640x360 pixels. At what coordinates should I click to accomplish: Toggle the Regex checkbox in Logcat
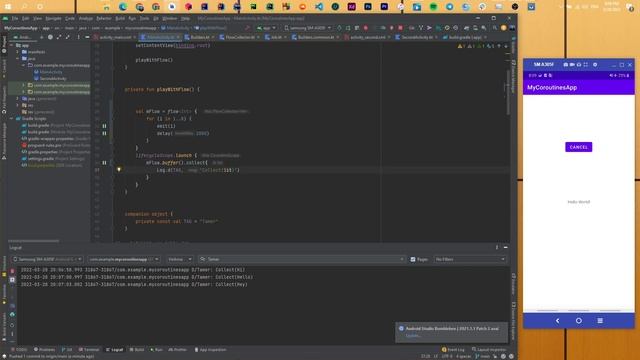point(413,259)
